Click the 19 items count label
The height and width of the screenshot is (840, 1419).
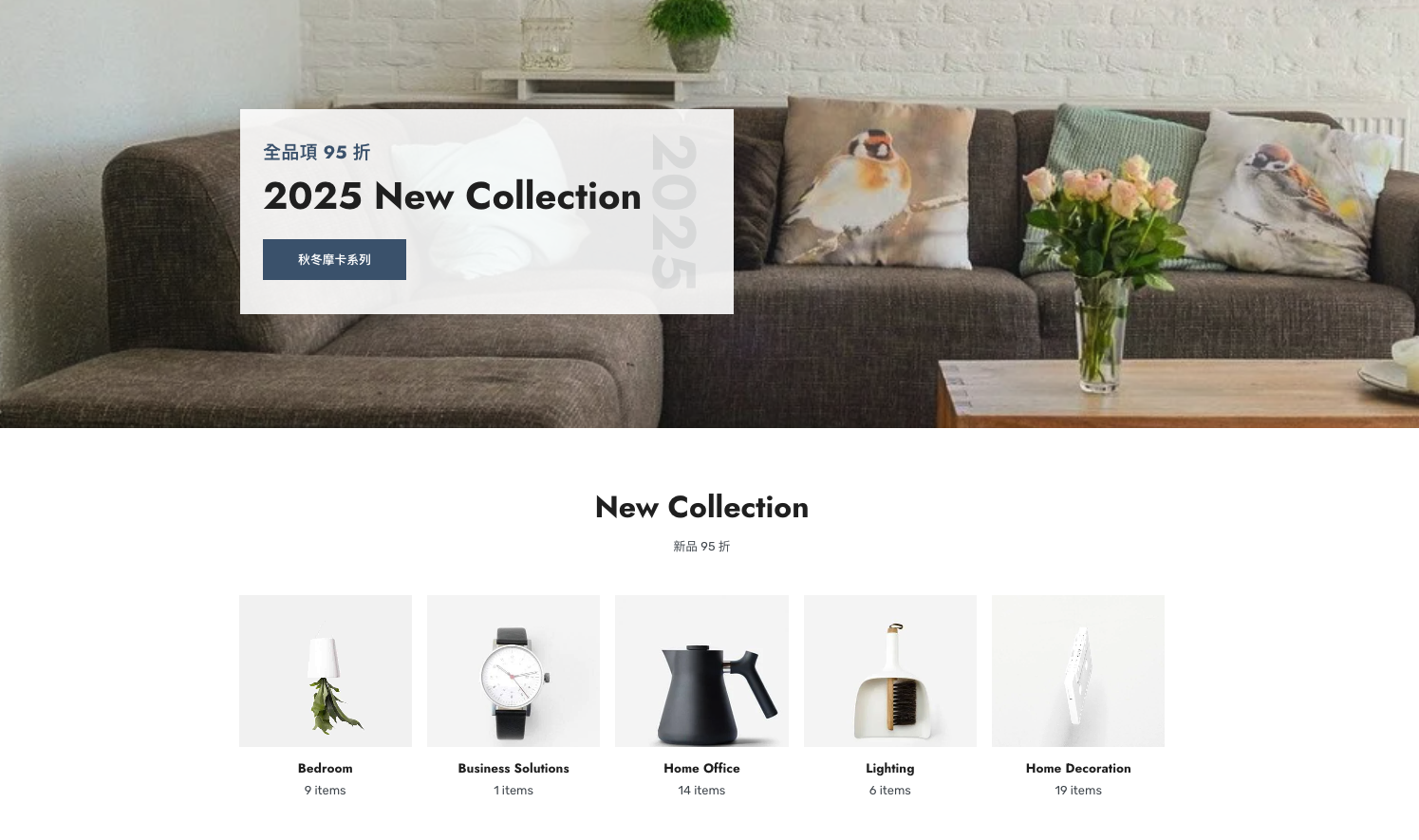[x=1078, y=790]
